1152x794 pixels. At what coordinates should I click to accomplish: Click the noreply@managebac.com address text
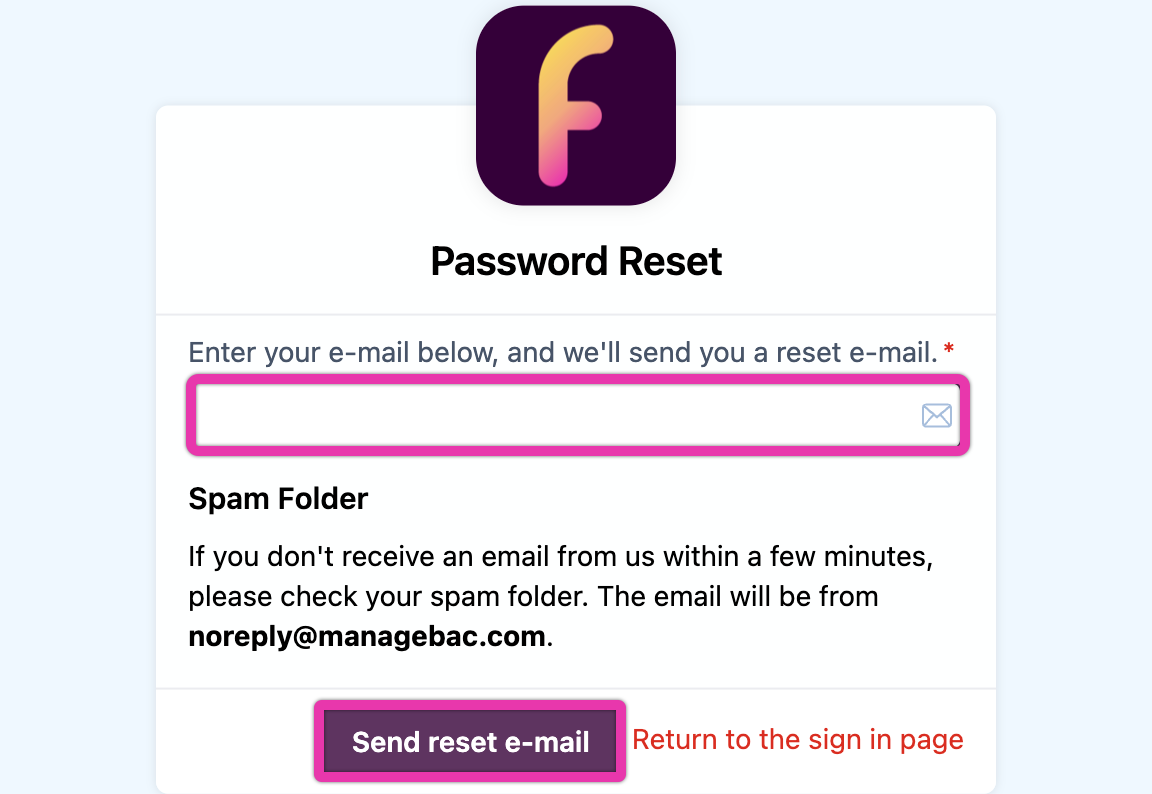367,637
